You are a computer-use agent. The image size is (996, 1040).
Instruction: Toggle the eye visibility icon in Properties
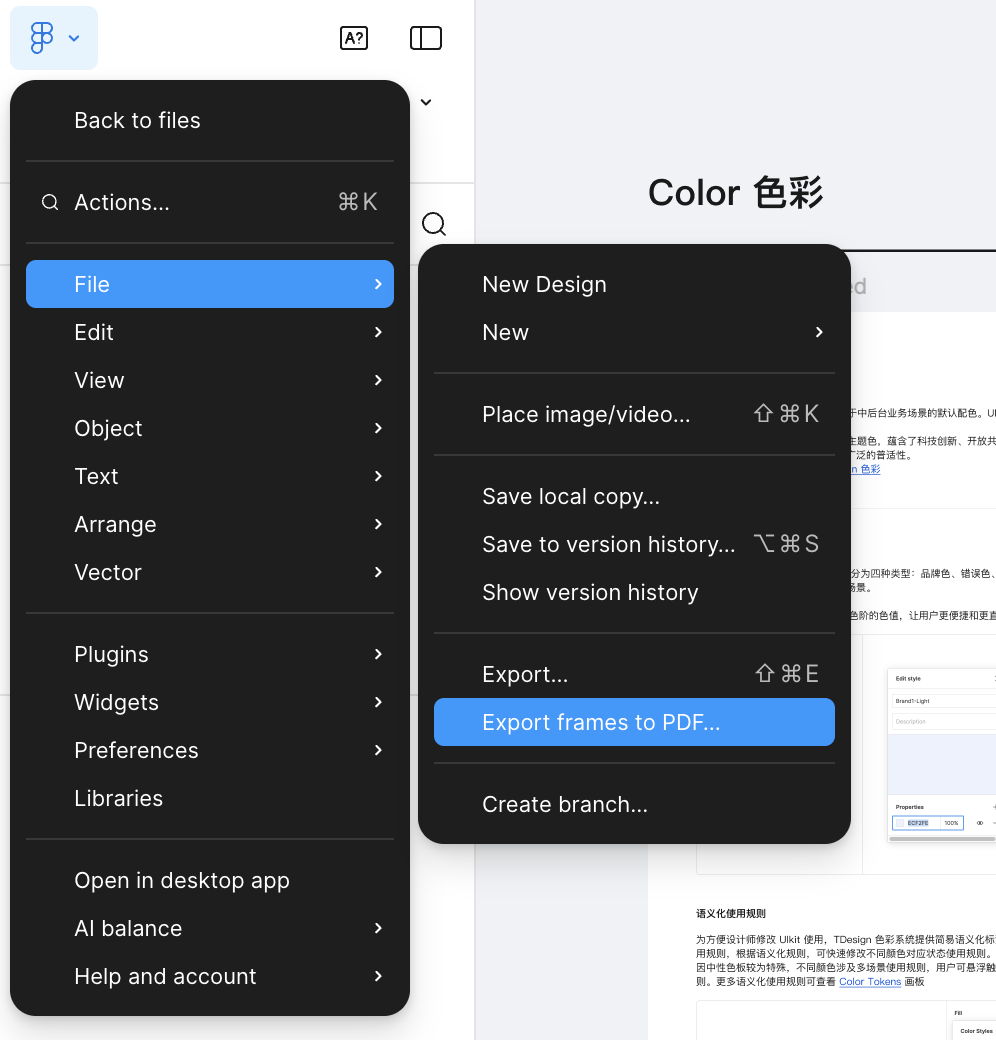[x=980, y=823]
